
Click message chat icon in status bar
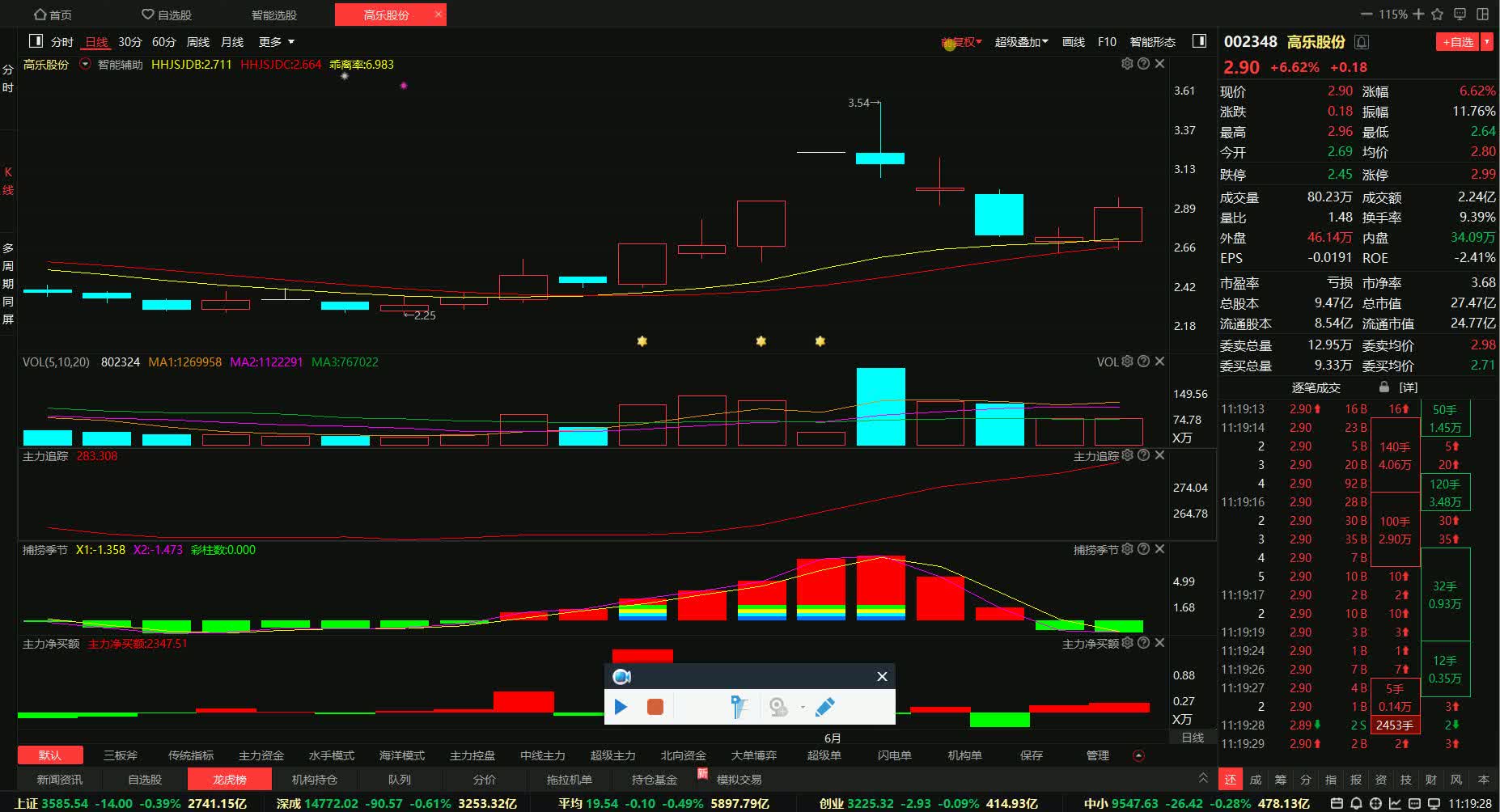[1414, 803]
